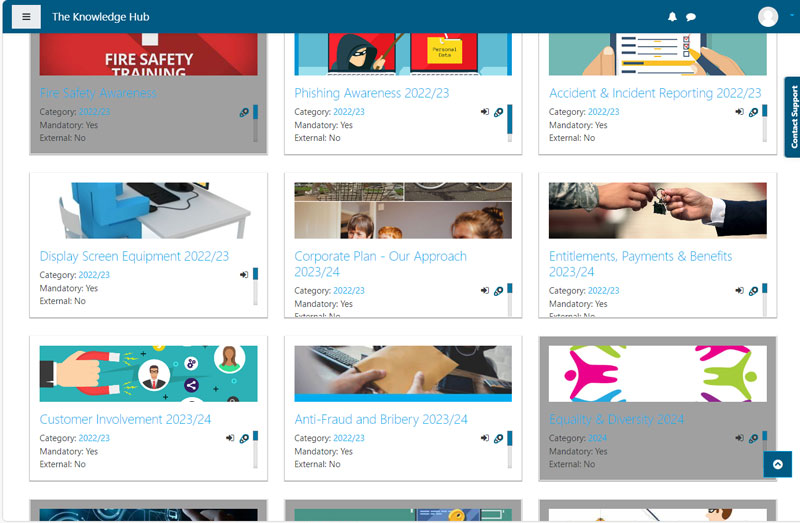Click the link icon on Anti-Fraud and Bribery
The height and width of the screenshot is (523, 800).
(x=498, y=439)
